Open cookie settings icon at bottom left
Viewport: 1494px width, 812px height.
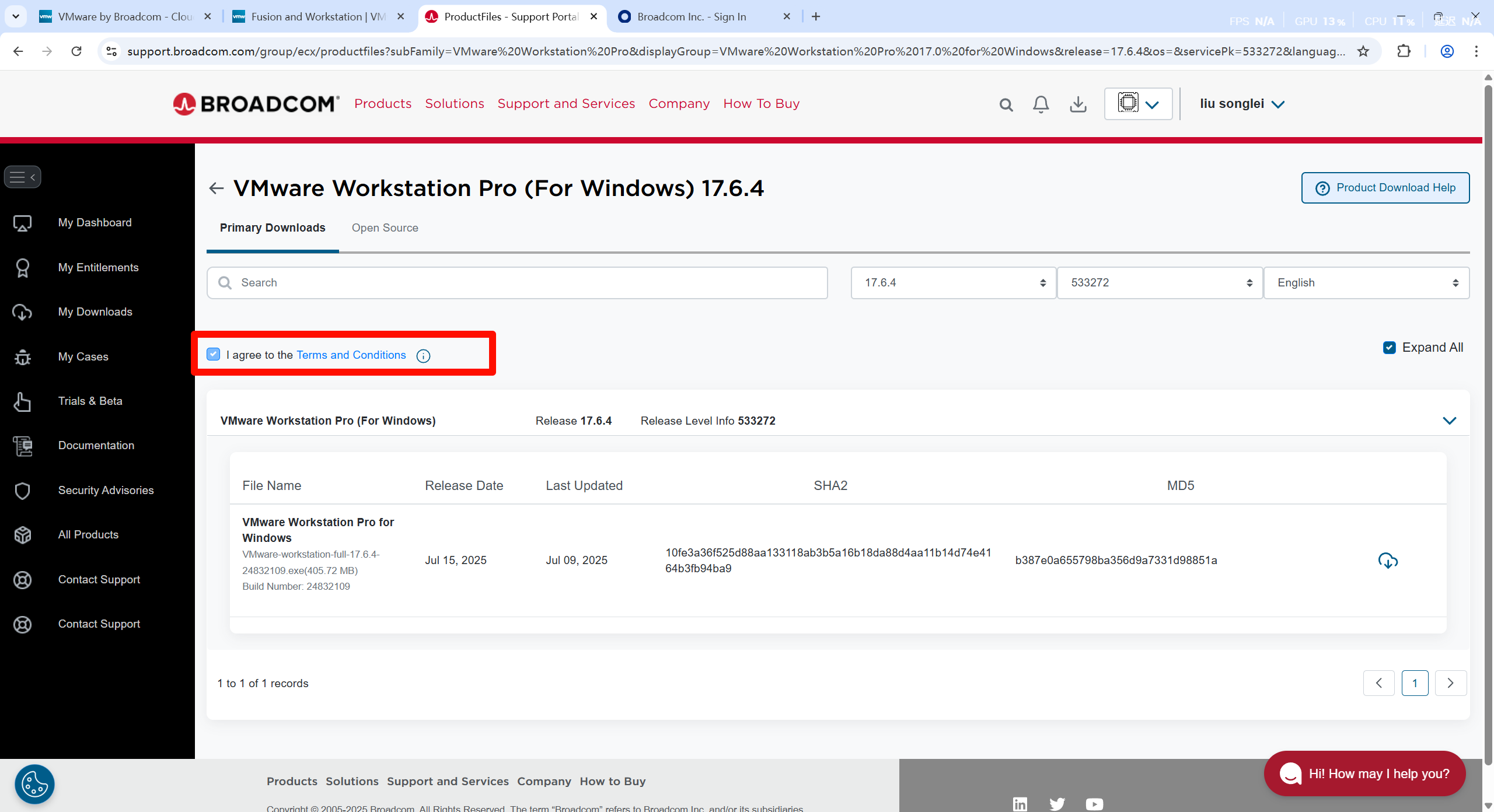(x=34, y=784)
